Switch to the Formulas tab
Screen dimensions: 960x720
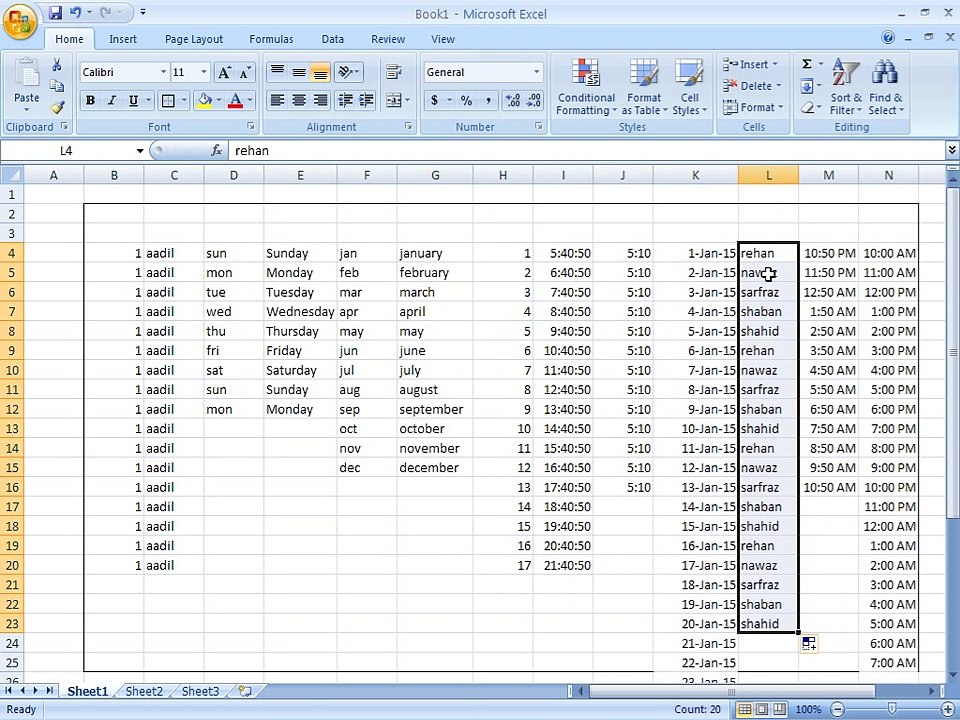coord(271,39)
